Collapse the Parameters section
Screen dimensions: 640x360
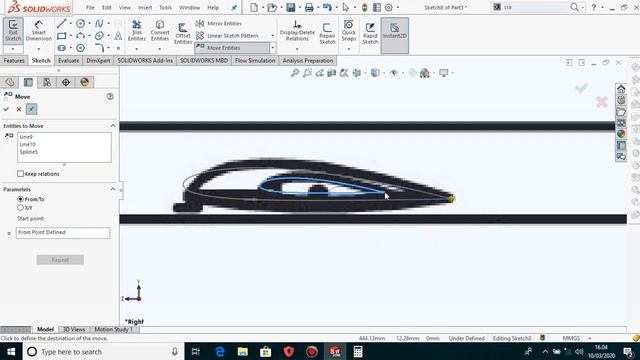(113, 189)
